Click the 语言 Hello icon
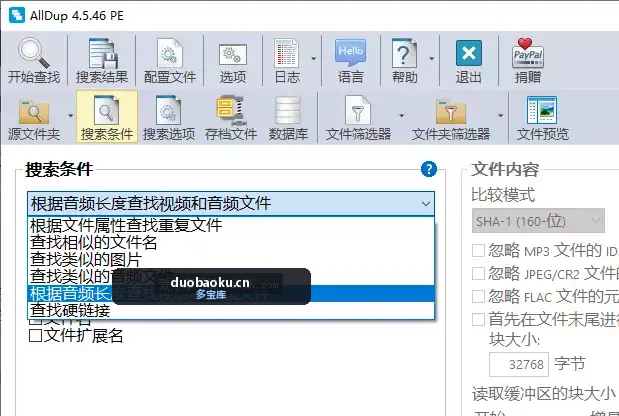The width and height of the screenshot is (619, 416). pyautogui.click(x=350, y=53)
